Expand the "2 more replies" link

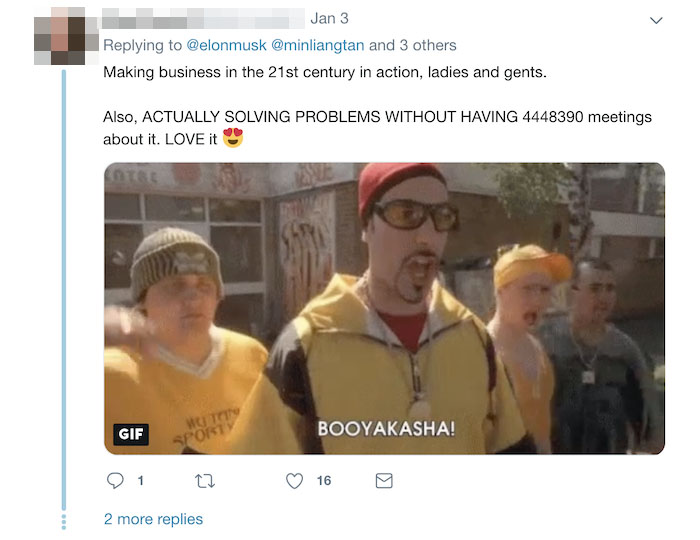[153, 519]
